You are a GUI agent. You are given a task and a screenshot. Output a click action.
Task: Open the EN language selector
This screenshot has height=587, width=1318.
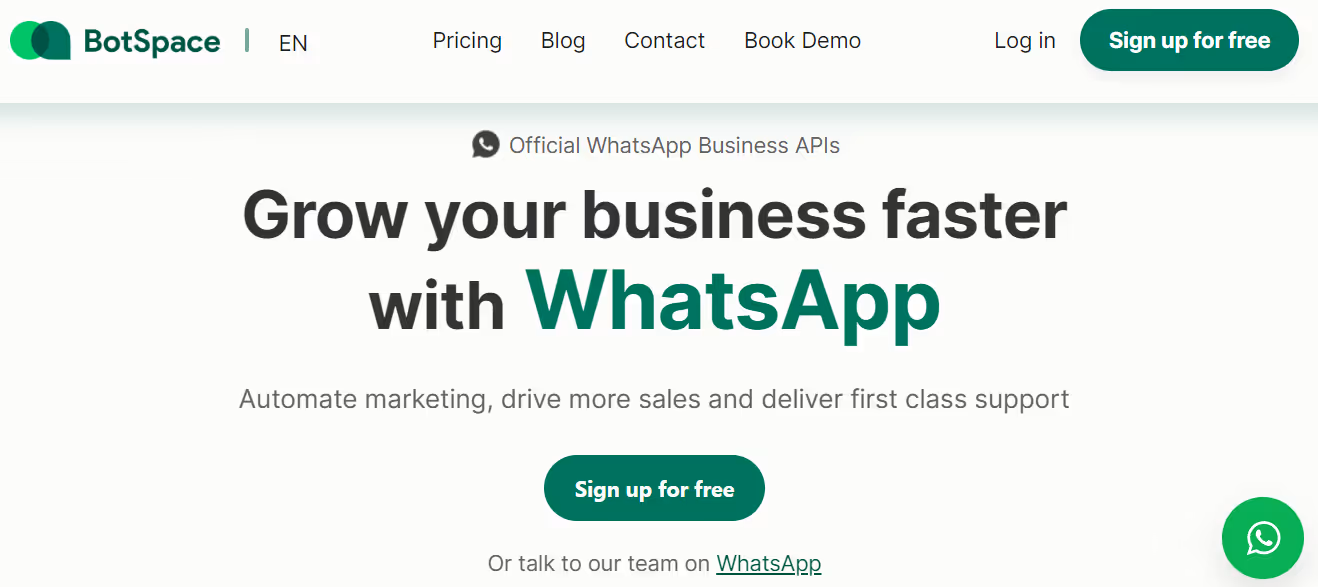(x=293, y=43)
